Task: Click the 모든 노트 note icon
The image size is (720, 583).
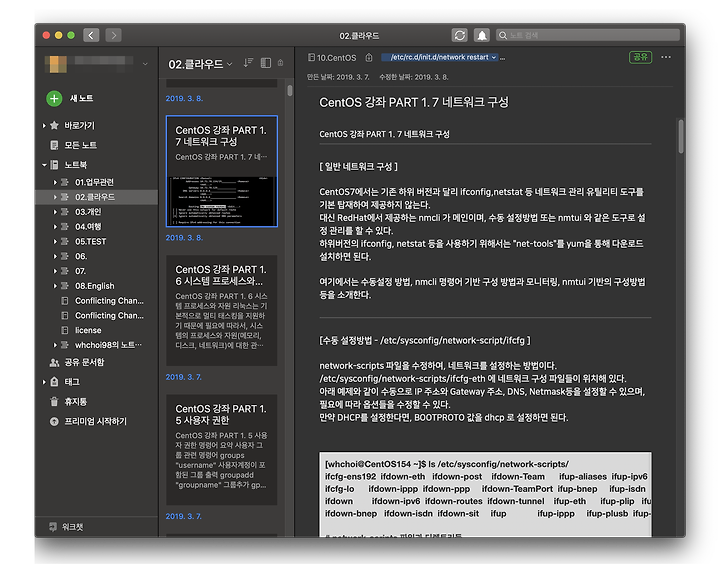Action: (54, 145)
